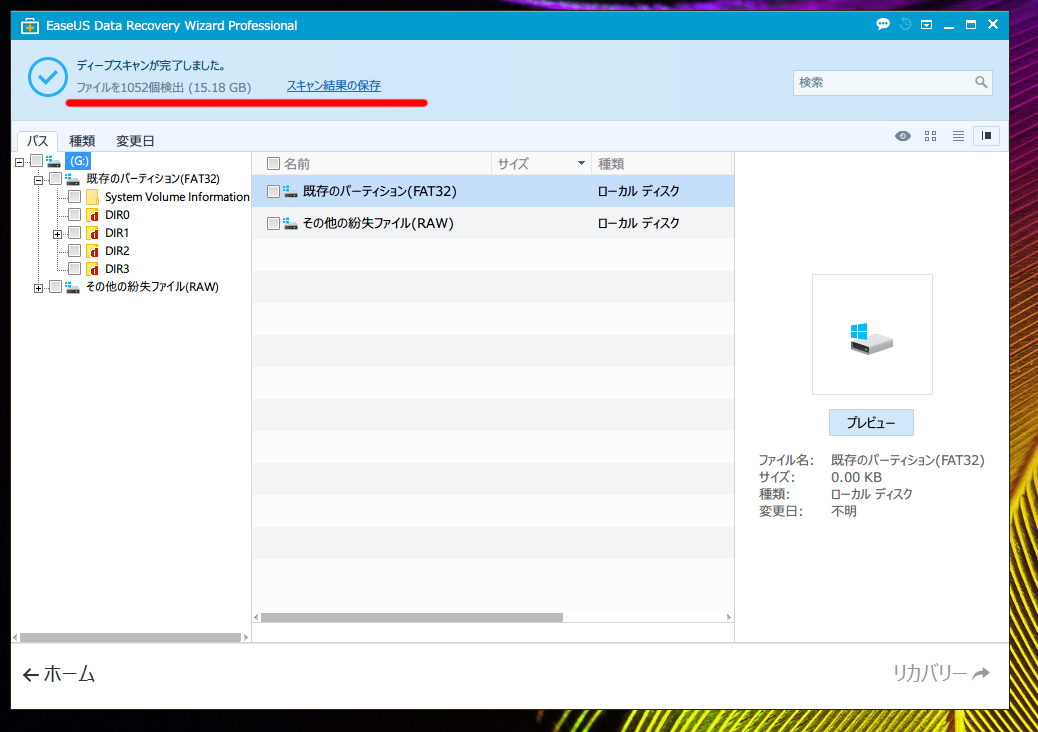Viewport: 1038px width, 732px height.
Task: Click the EaseUS app logo icon
Action: pyautogui.click(x=30, y=26)
